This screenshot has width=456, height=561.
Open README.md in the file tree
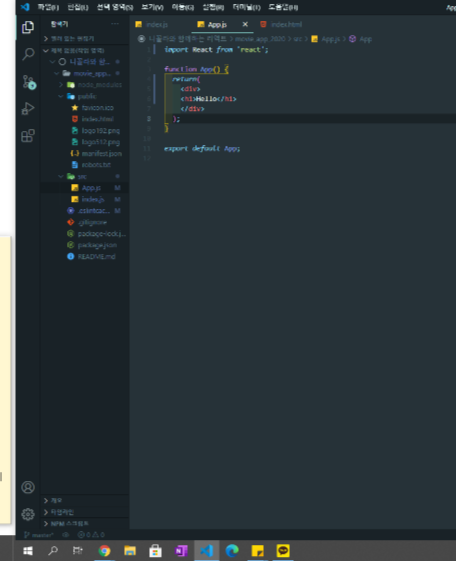click(84, 257)
